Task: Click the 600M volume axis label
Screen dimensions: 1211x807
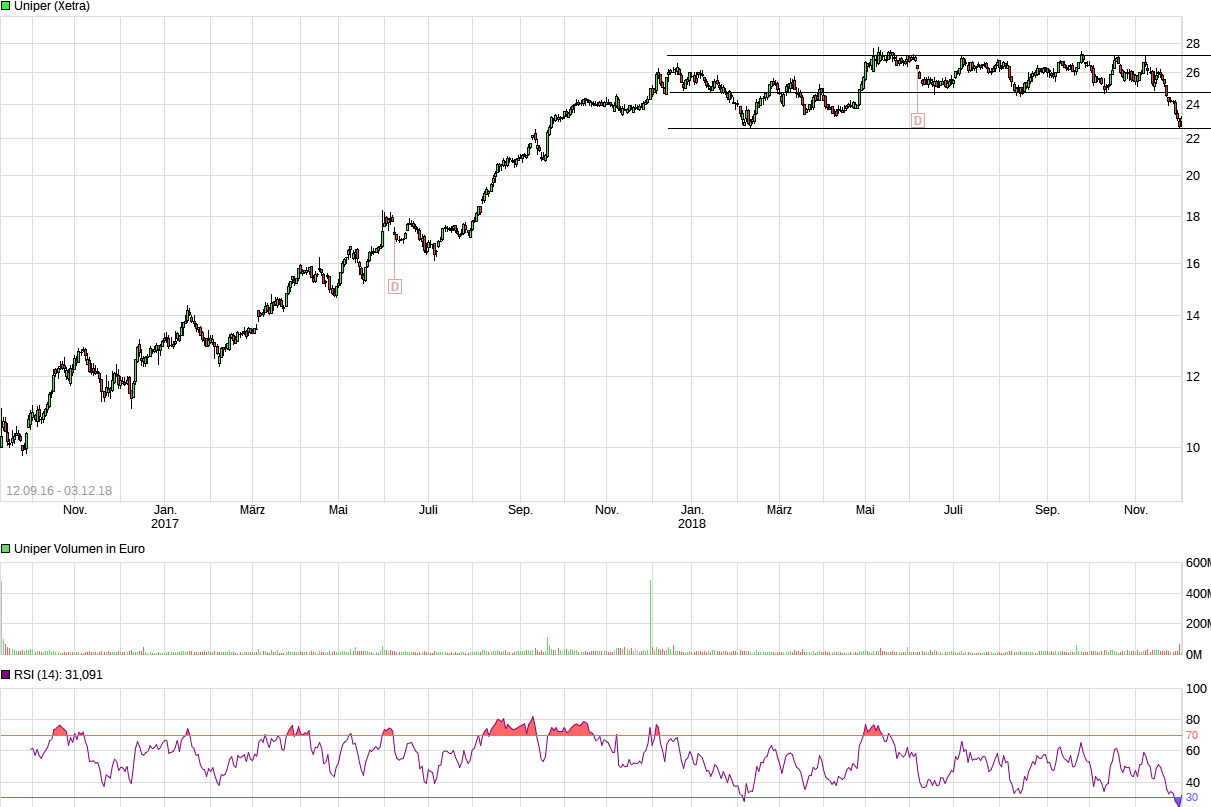Action: (x=1197, y=563)
